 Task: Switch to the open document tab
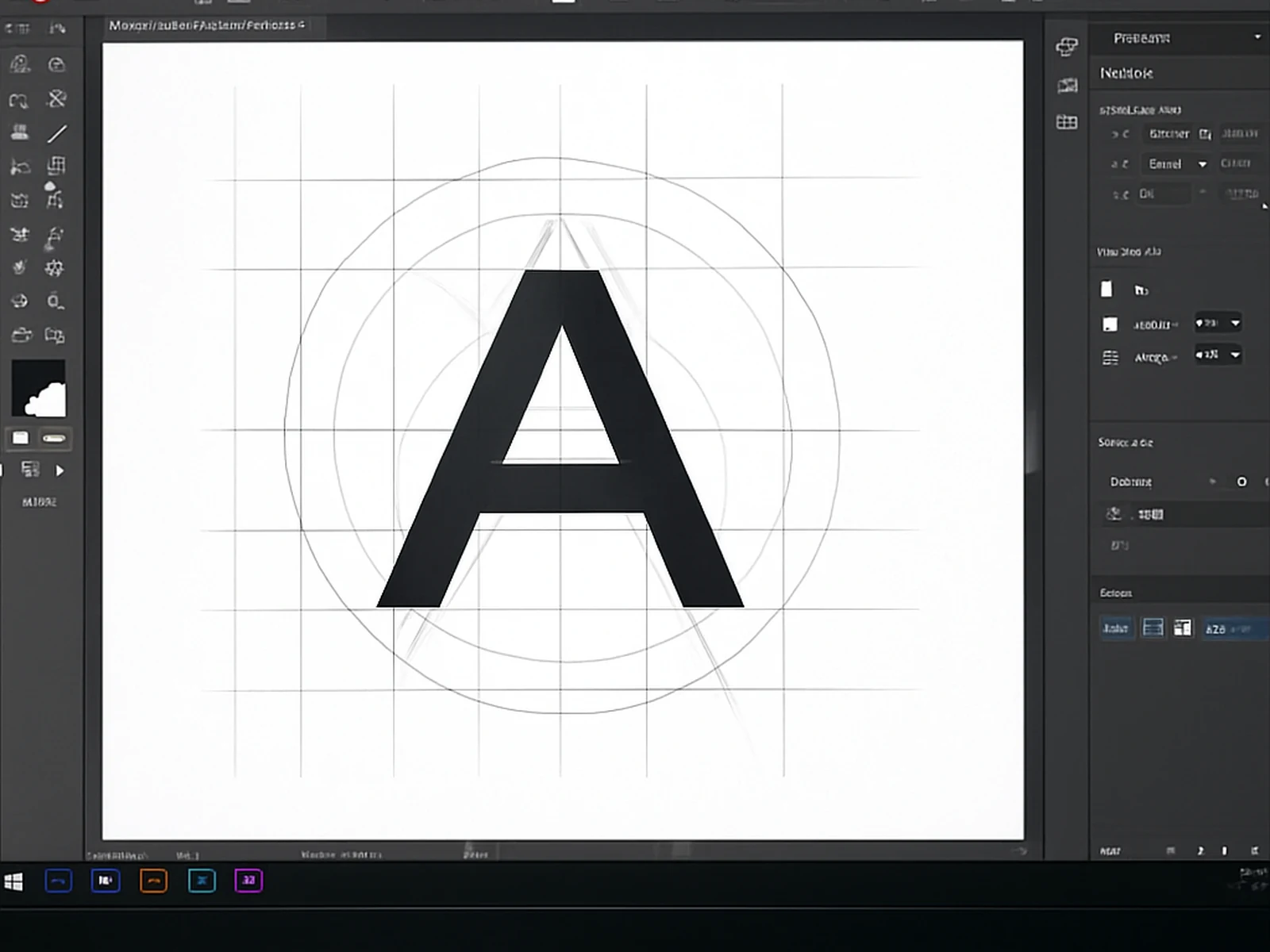(x=208, y=25)
